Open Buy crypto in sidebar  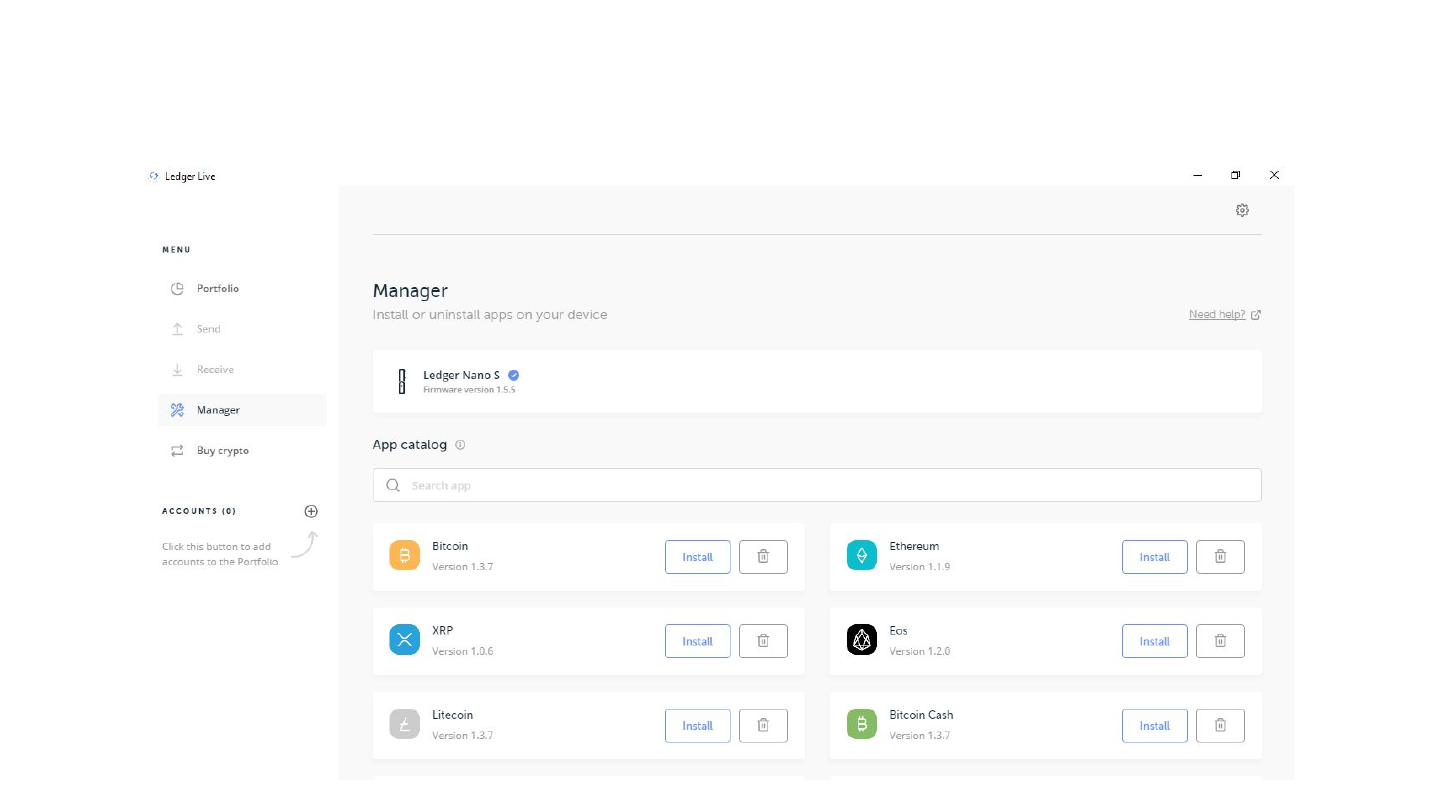(x=242, y=450)
